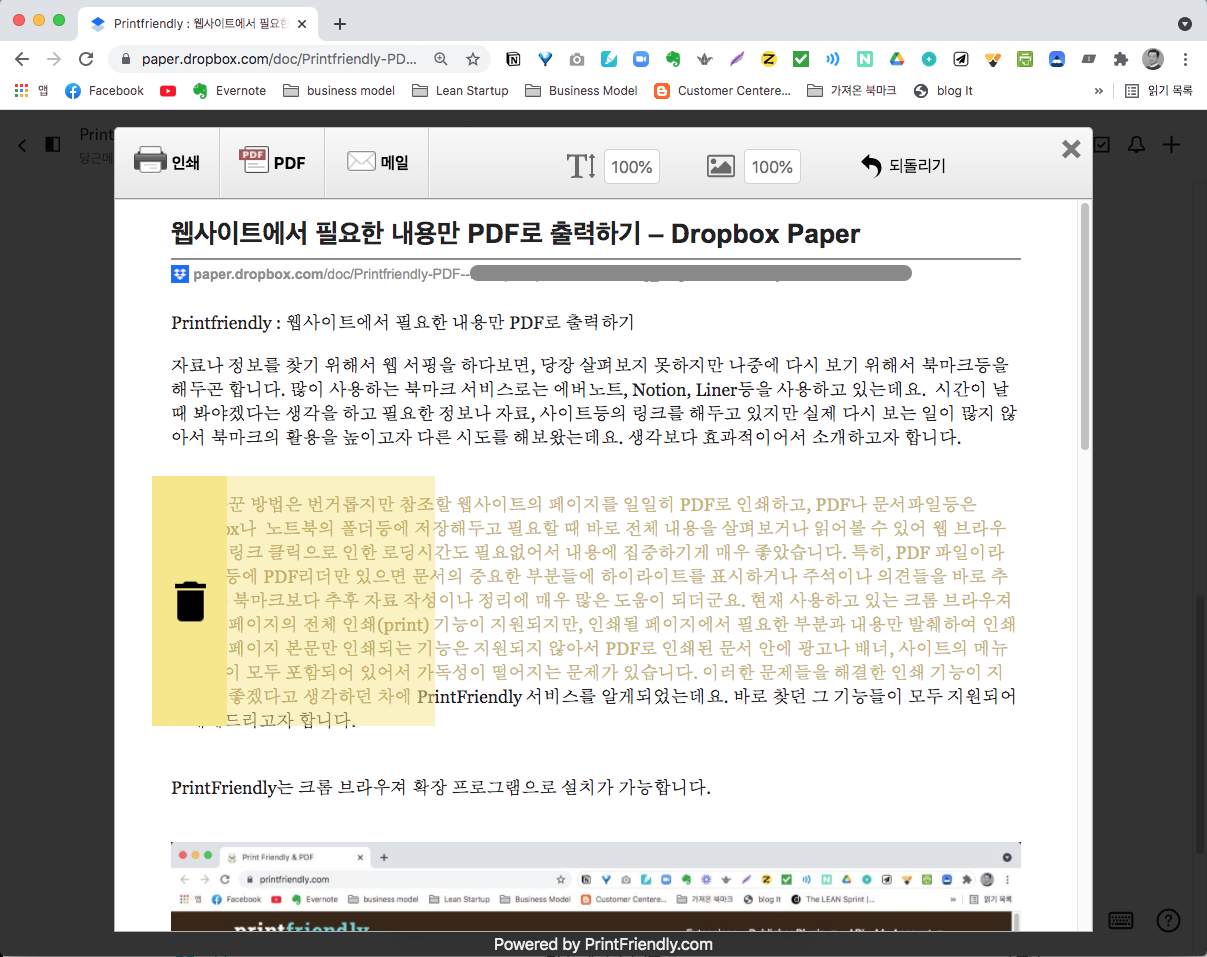Screen dimensions: 1207x957
Task: Close the PrintFriendly dialog with the X
Action: click(1071, 149)
